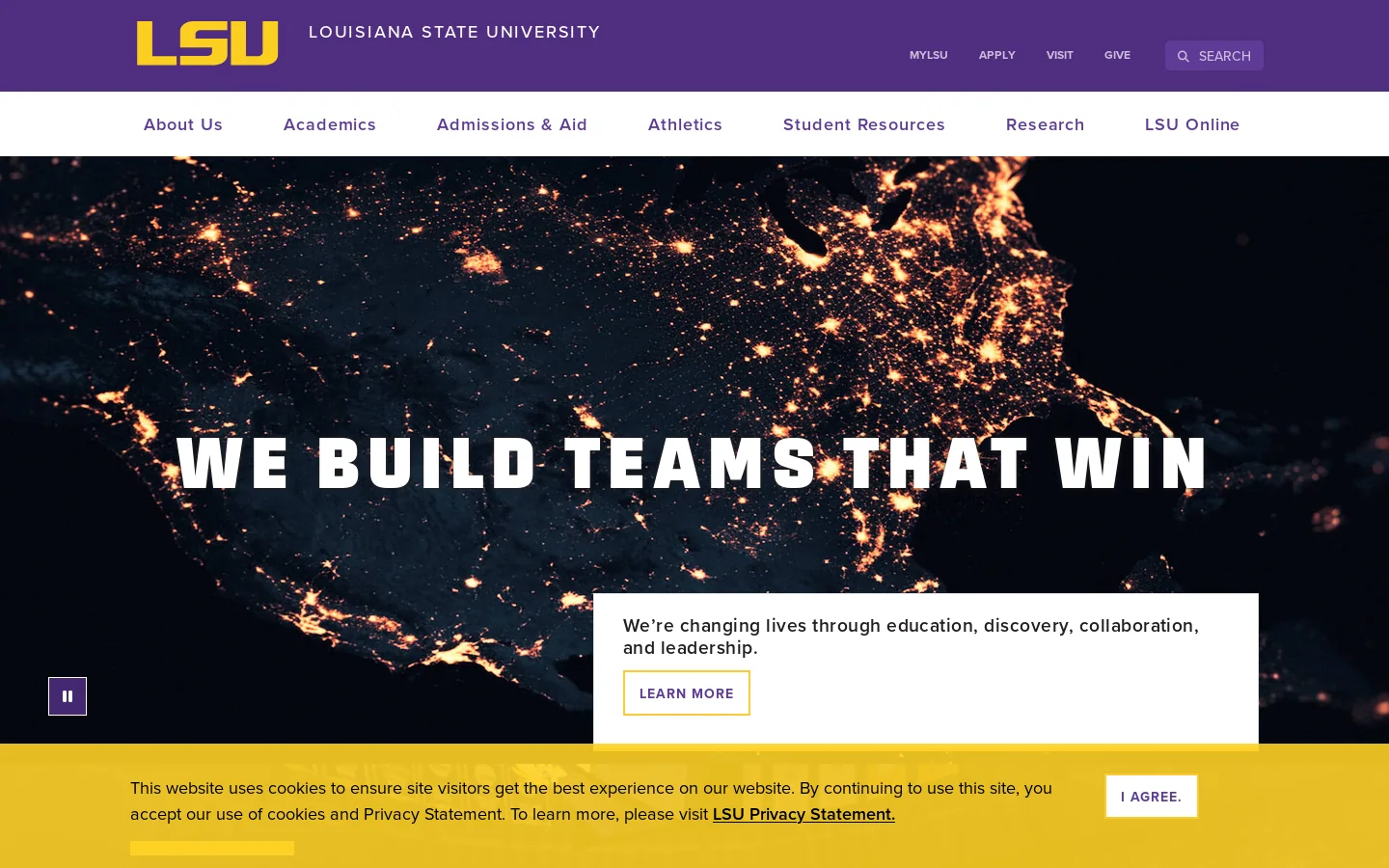This screenshot has width=1389, height=868.
Task: Click the APPLY link
Action: (997, 55)
